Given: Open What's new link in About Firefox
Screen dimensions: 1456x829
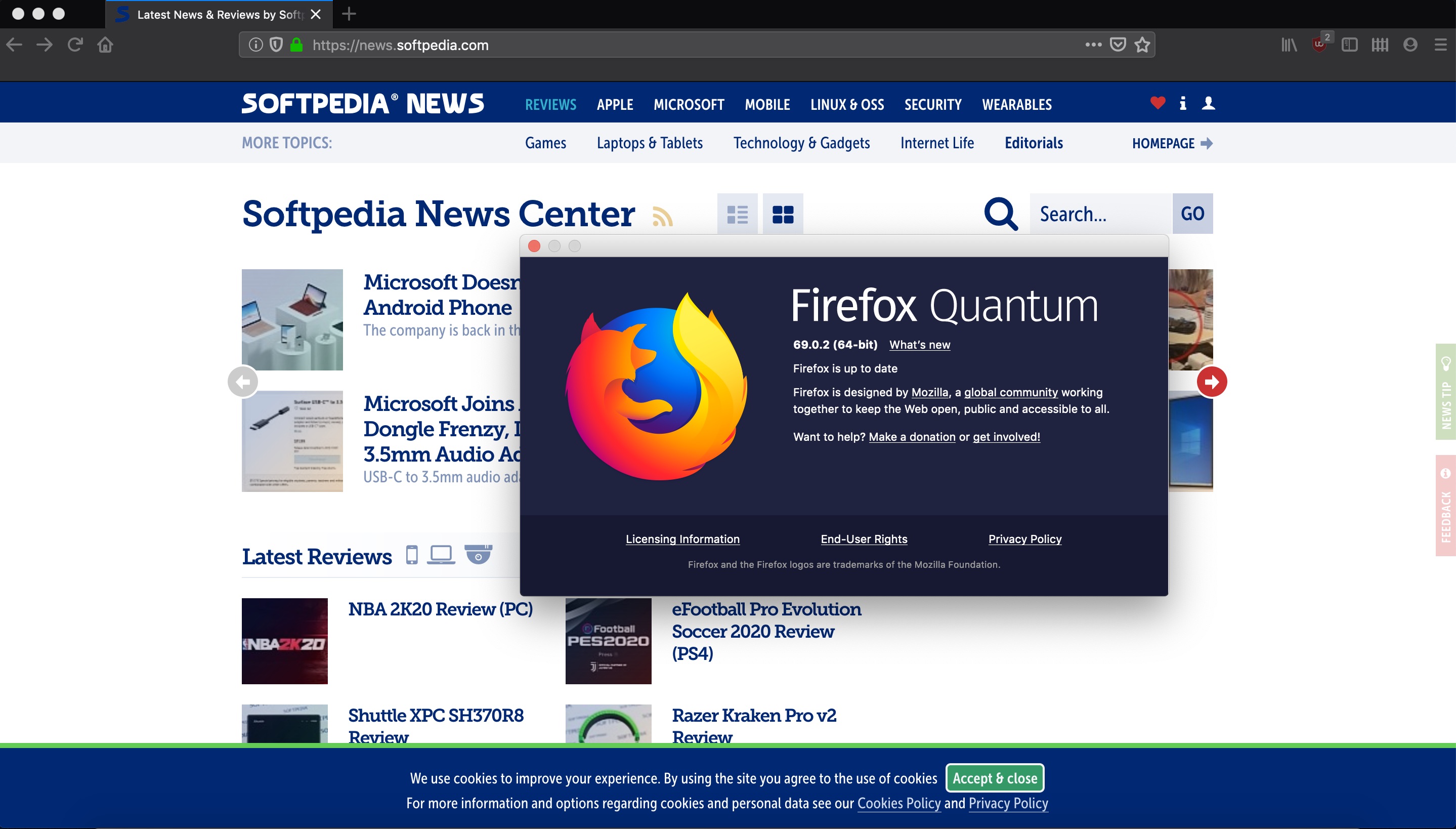Looking at the screenshot, I should point(919,345).
